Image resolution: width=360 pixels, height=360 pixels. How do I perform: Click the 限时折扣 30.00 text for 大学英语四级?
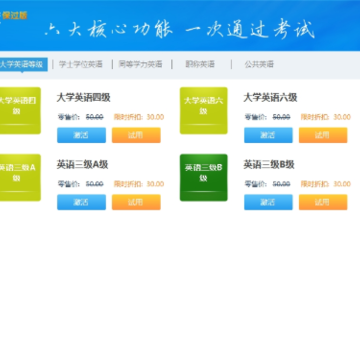139,117
